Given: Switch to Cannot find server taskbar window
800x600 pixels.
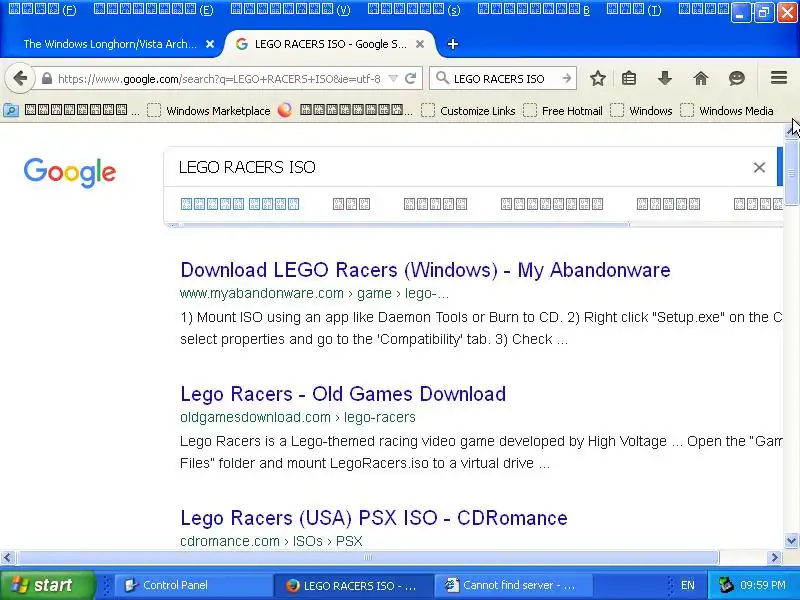Looking at the screenshot, I should [x=513, y=585].
